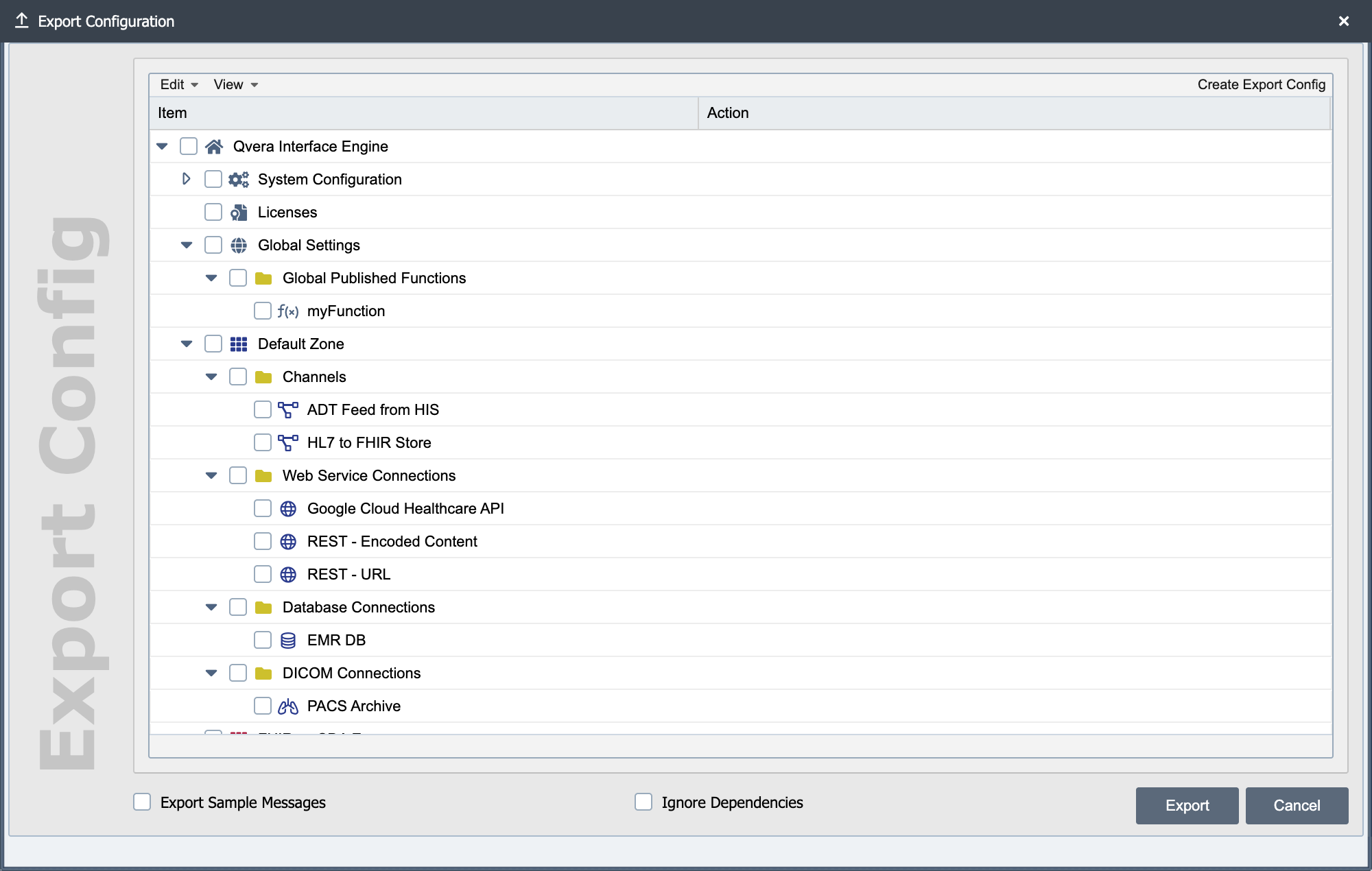Collapse the Web Service Connections folder
Viewport: 1372px width, 871px height.
coord(211,475)
